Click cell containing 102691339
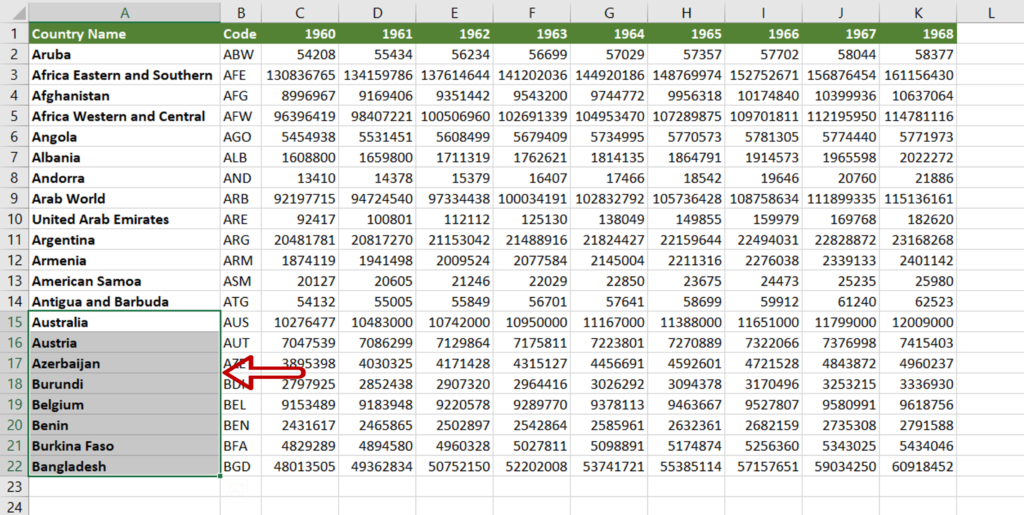Image resolution: width=1024 pixels, height=515 pixels. tap(532, 116)
